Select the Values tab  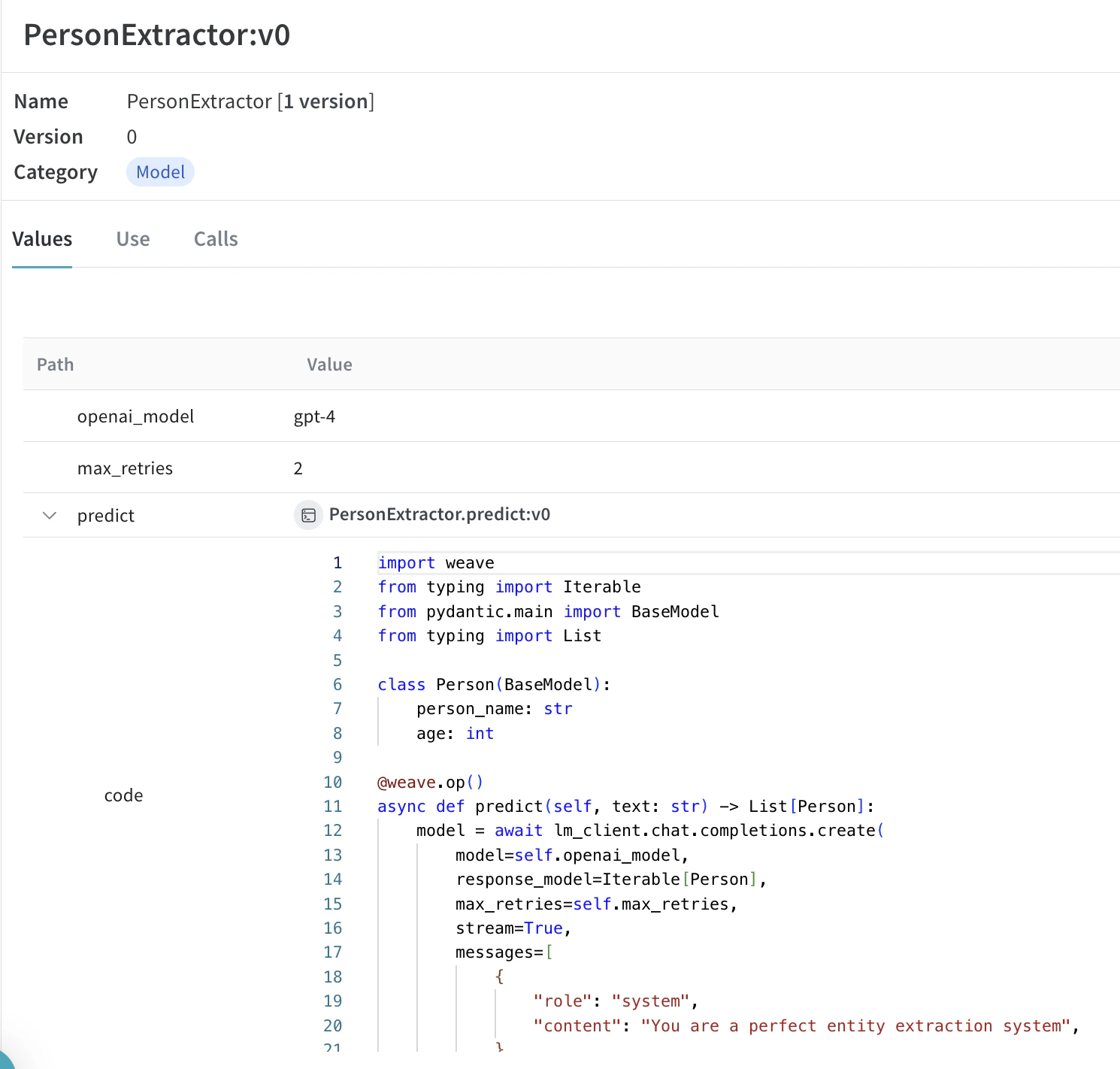(x=41, y=238)
